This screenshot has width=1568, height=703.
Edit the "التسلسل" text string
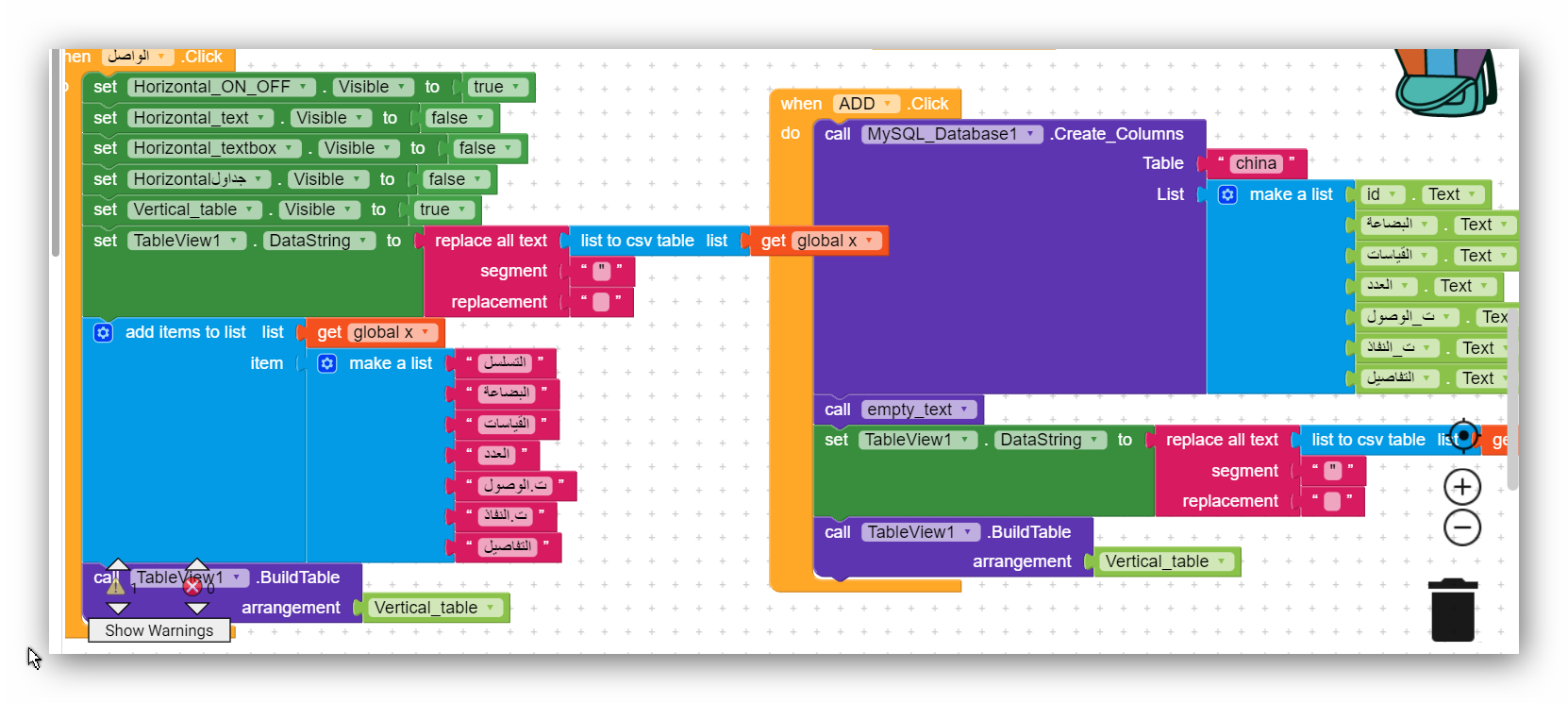506,362
